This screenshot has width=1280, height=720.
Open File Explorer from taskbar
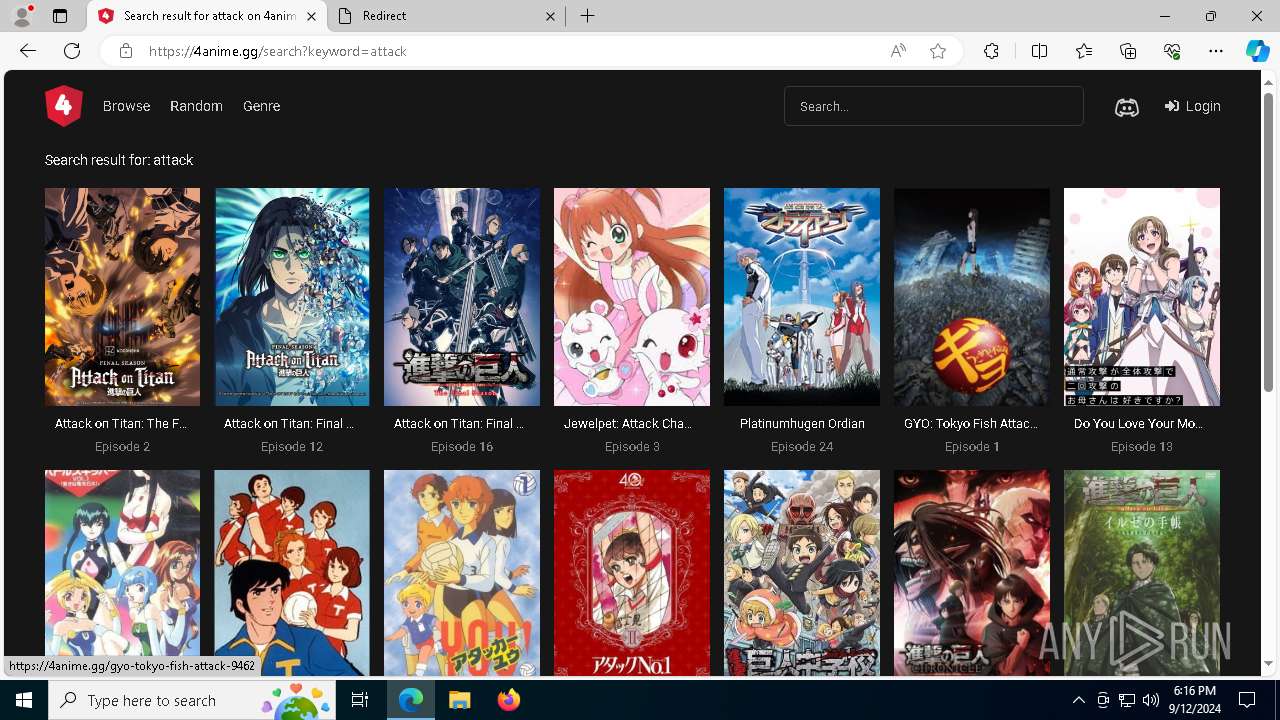pyautogui.click(x=459, y=700)
